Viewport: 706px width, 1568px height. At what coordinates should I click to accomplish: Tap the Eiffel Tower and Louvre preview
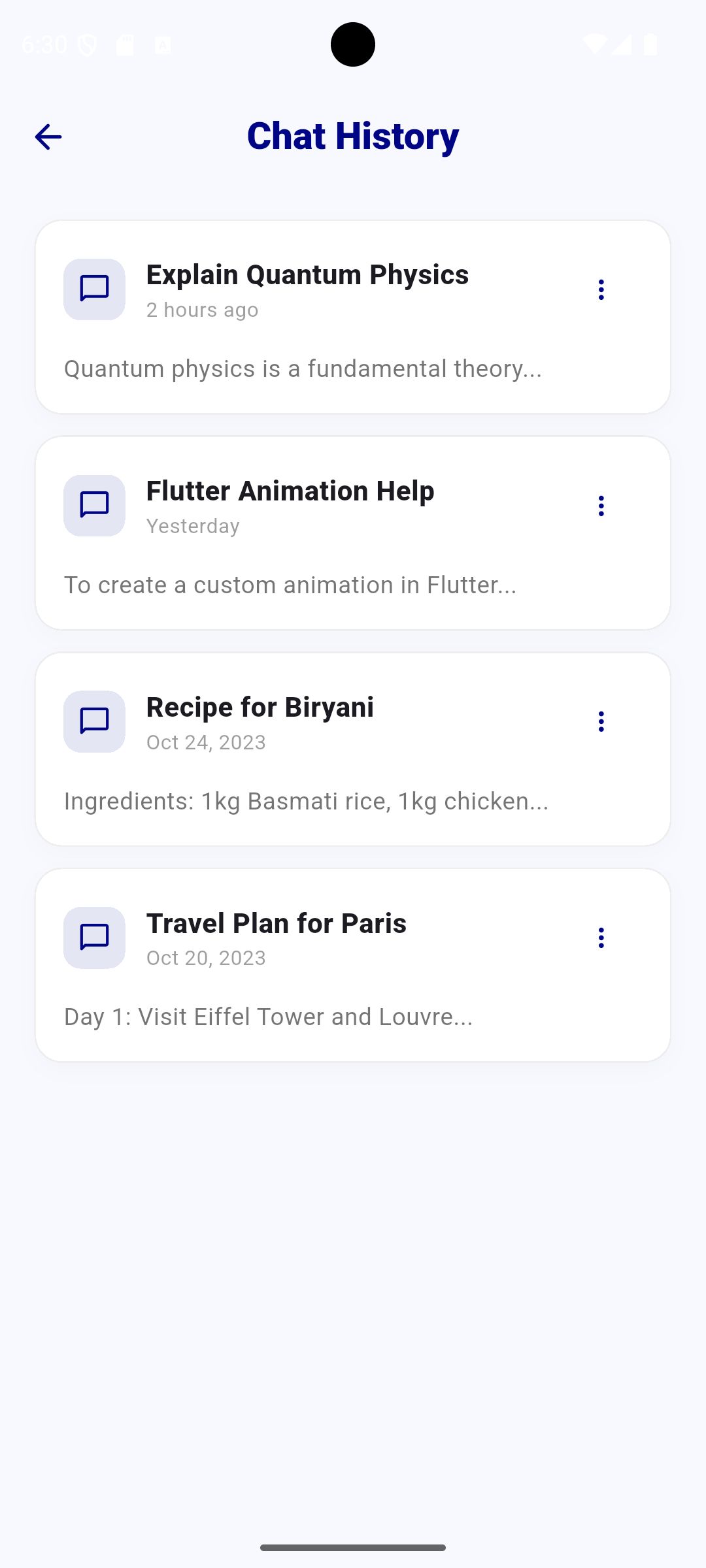click(268, 1017)
